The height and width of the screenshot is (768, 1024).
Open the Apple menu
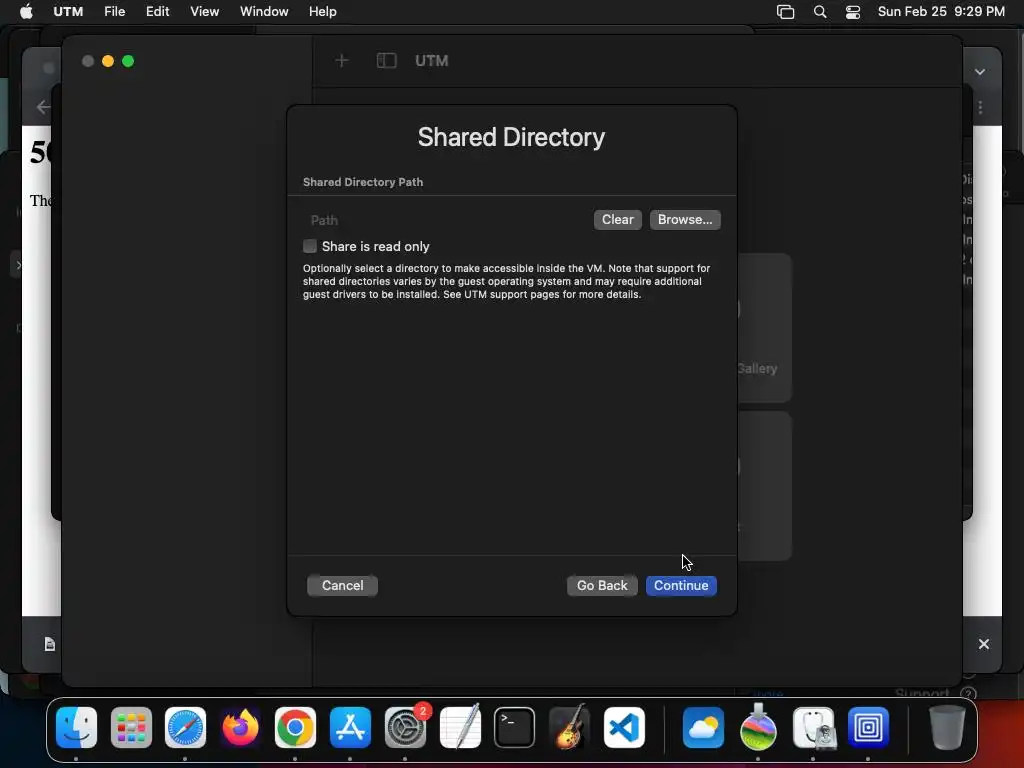pyautogui.click(x=26, y=12)
